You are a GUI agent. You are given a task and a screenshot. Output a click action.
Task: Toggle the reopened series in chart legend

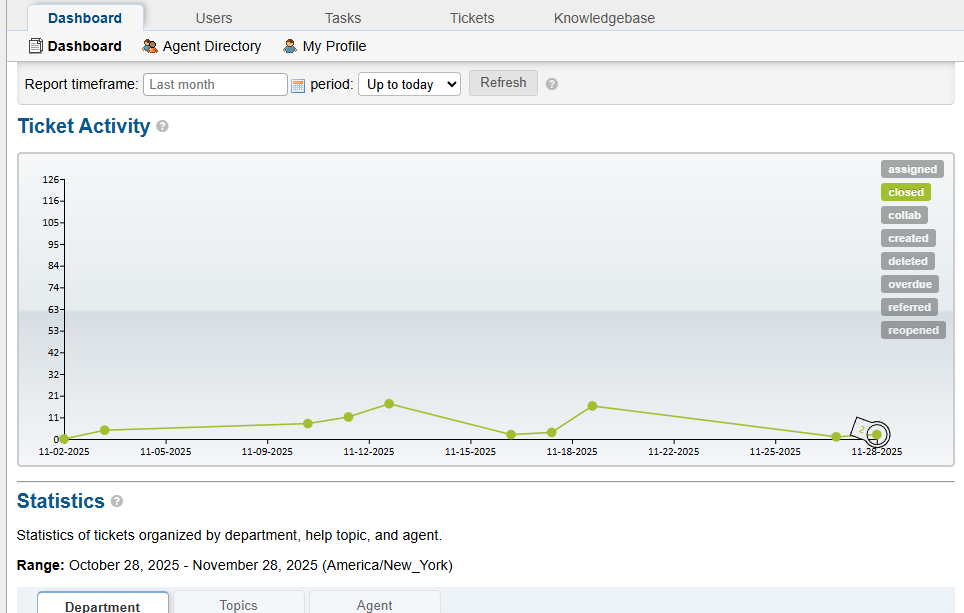pos(913,330)
